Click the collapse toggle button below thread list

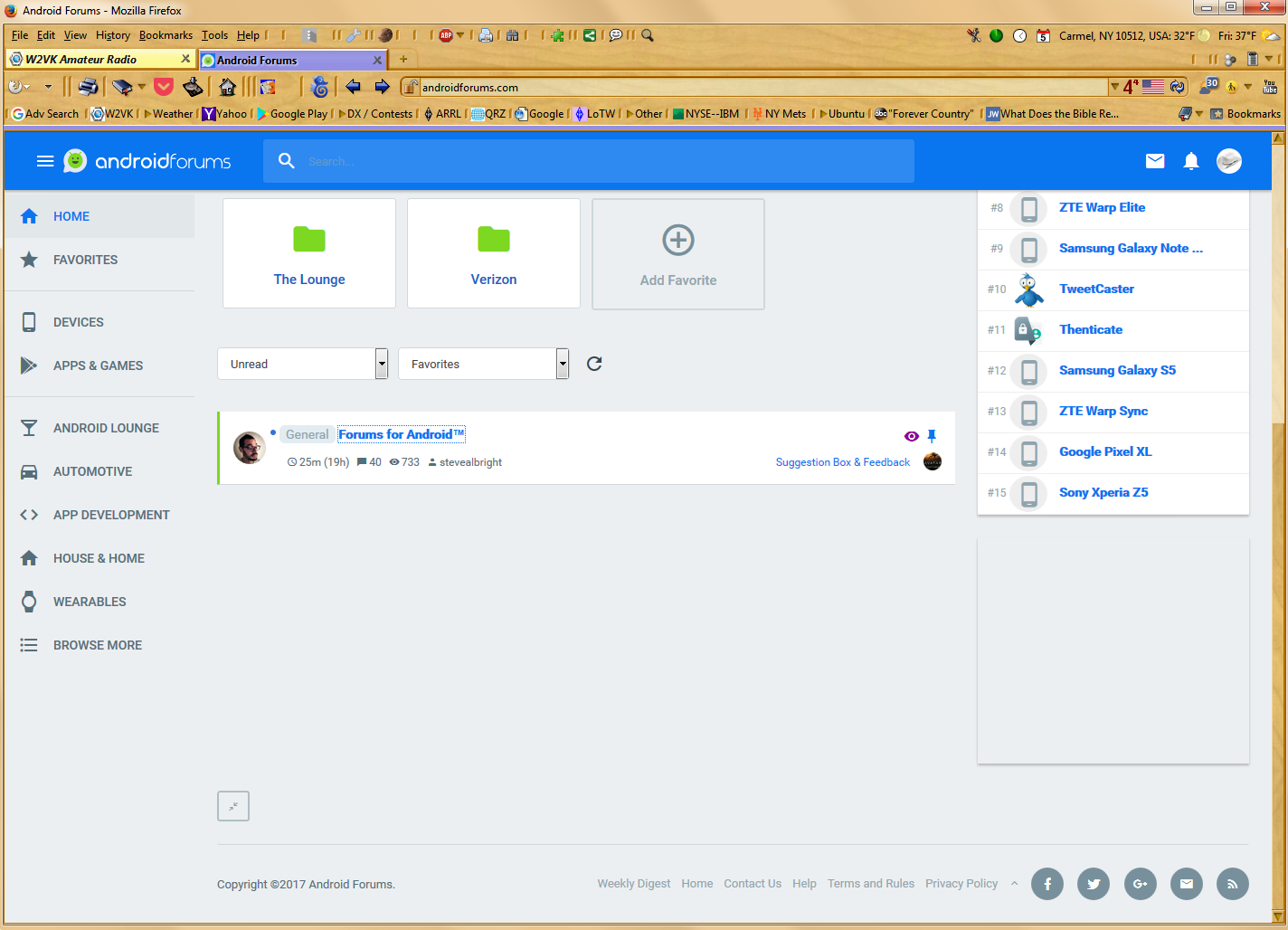pos(233,806)
